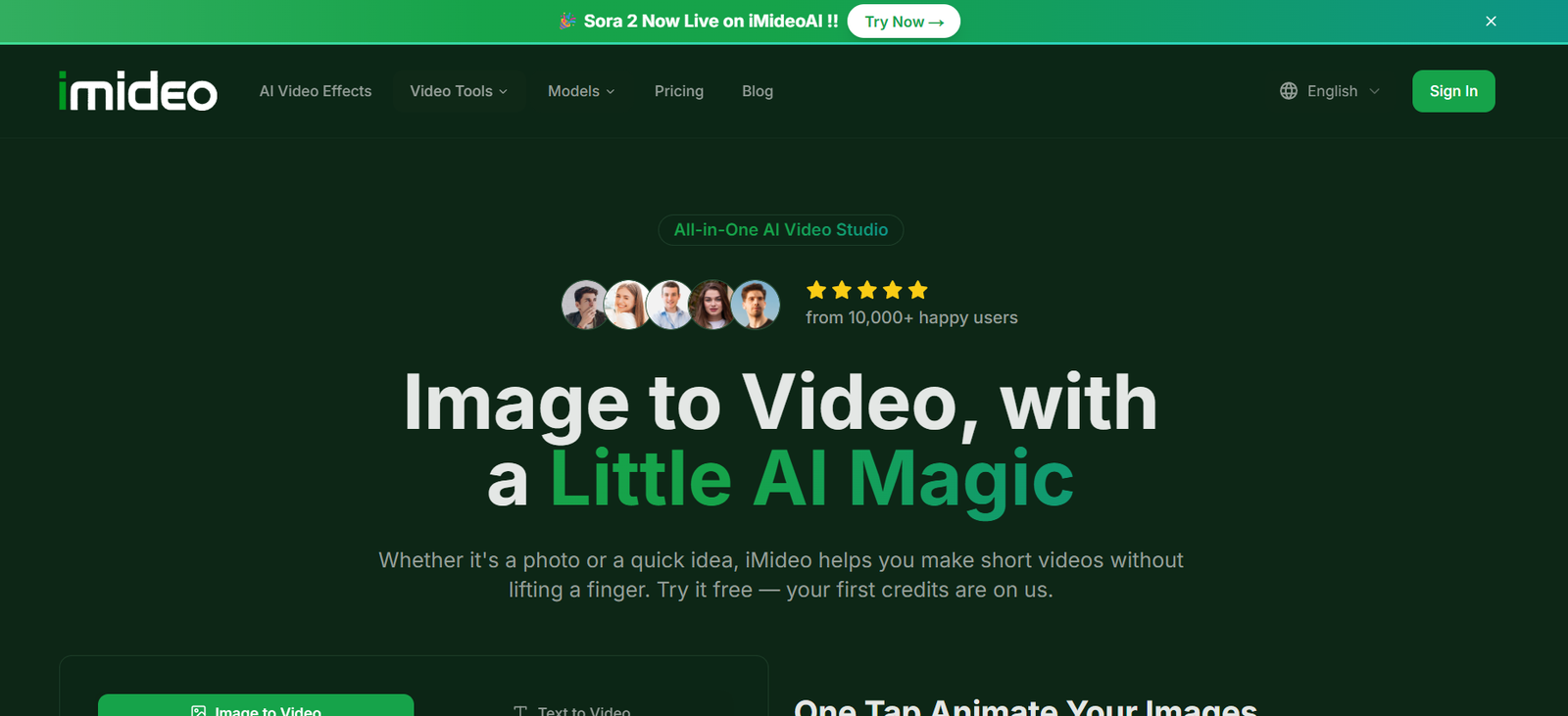
Task: Click the All-in-One AI Video Studio badge
Action: pyautogui.click(x=781, y=230)
